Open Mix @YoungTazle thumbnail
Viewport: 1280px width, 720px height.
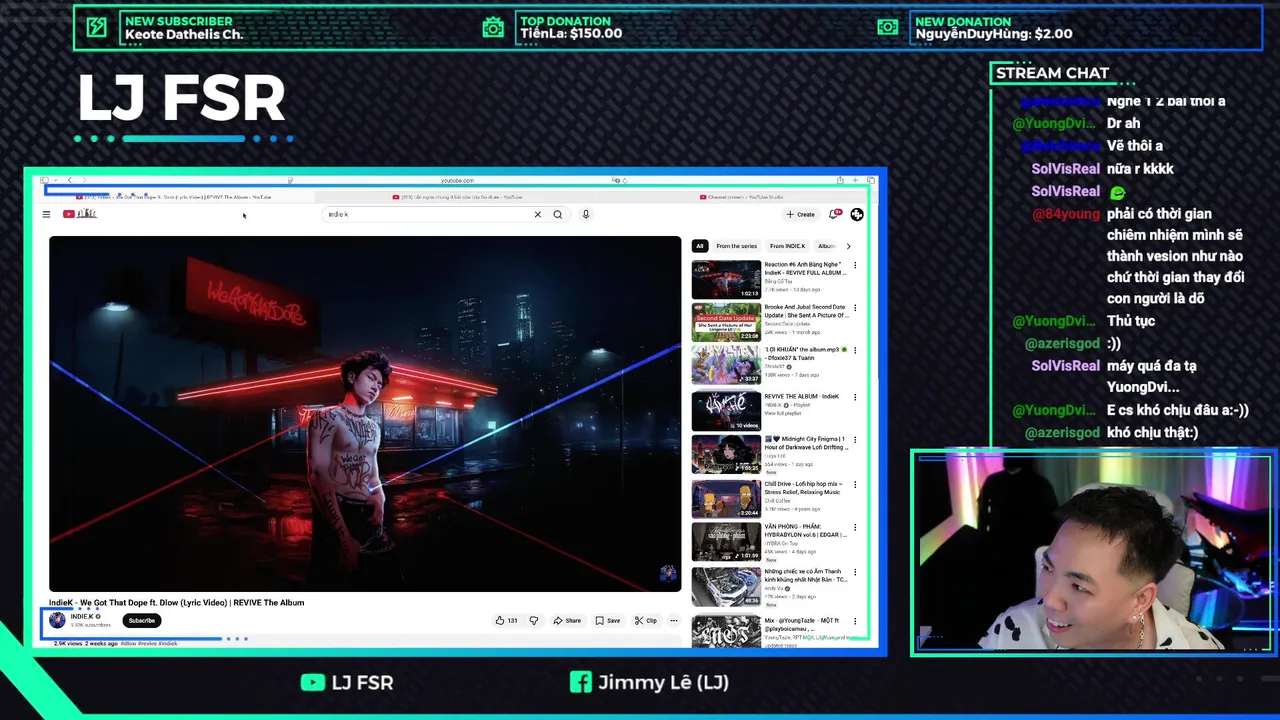pos(726,630)
